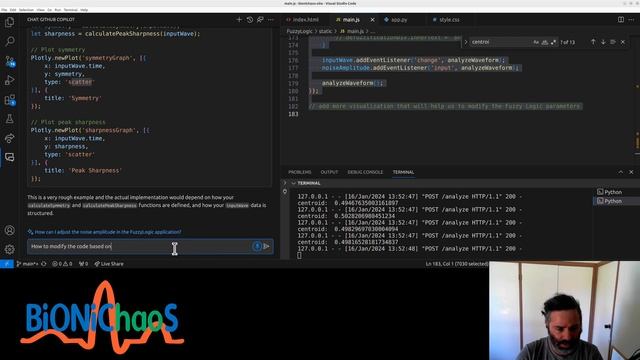Viewport: 640px width, 360px height.
Task: Click the synchronize changes icon in status bar
Action: coord(44,264)
